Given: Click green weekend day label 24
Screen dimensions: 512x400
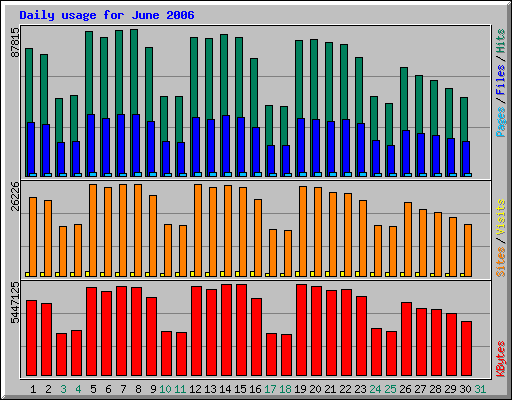Looking at the screenshot, I should (x=375, y=389).
